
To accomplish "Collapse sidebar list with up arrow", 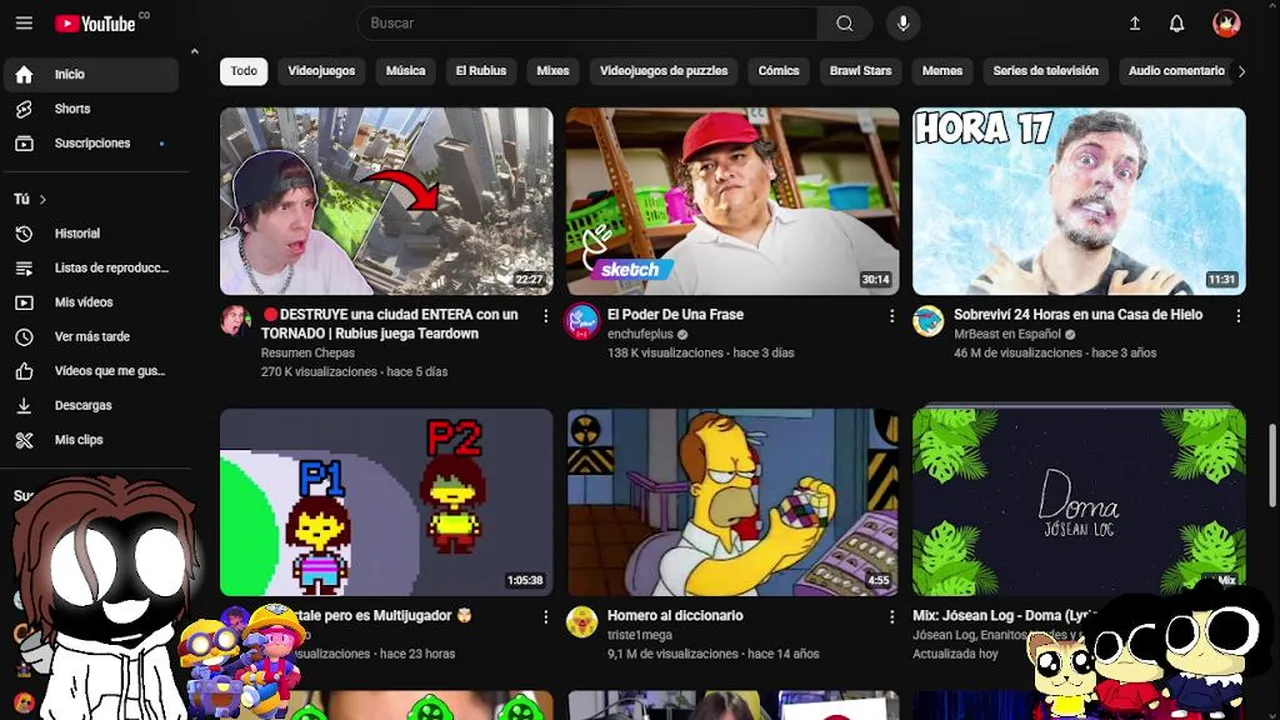I will pyautogui.click(x=194, y=52).
